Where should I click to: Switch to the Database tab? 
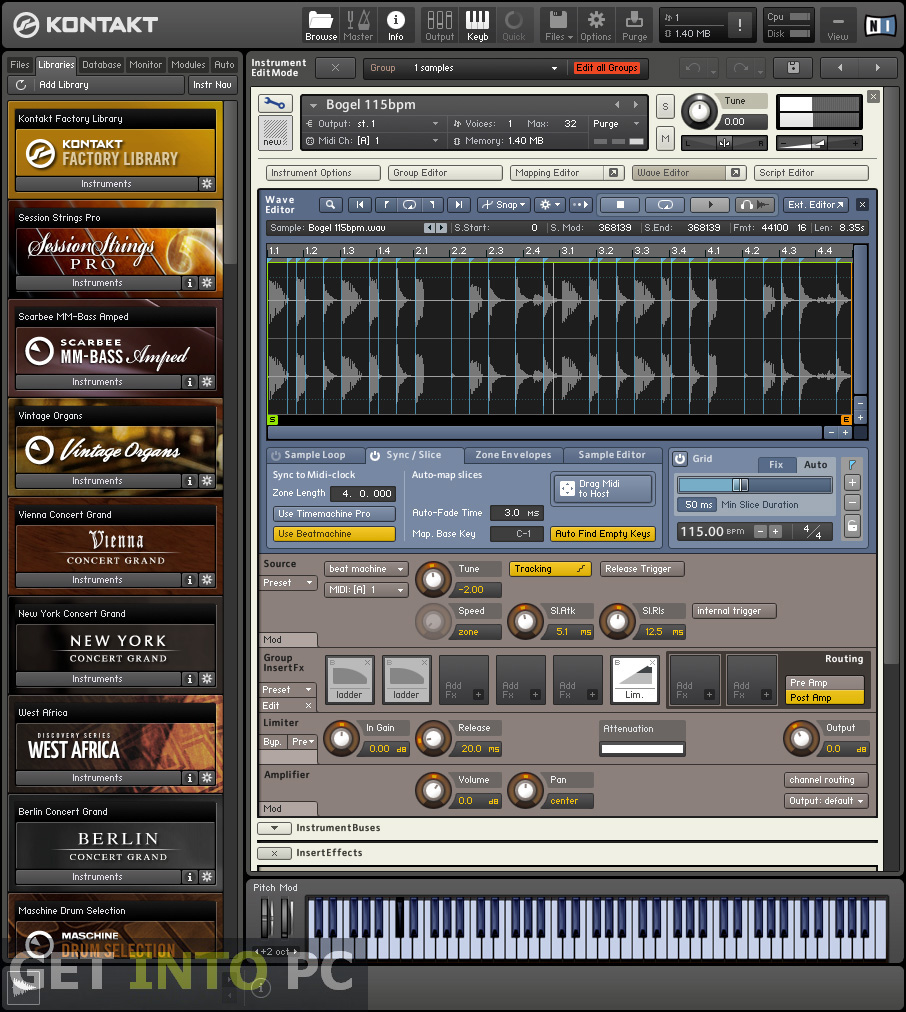pyautogui.click(x=102, y=65)
